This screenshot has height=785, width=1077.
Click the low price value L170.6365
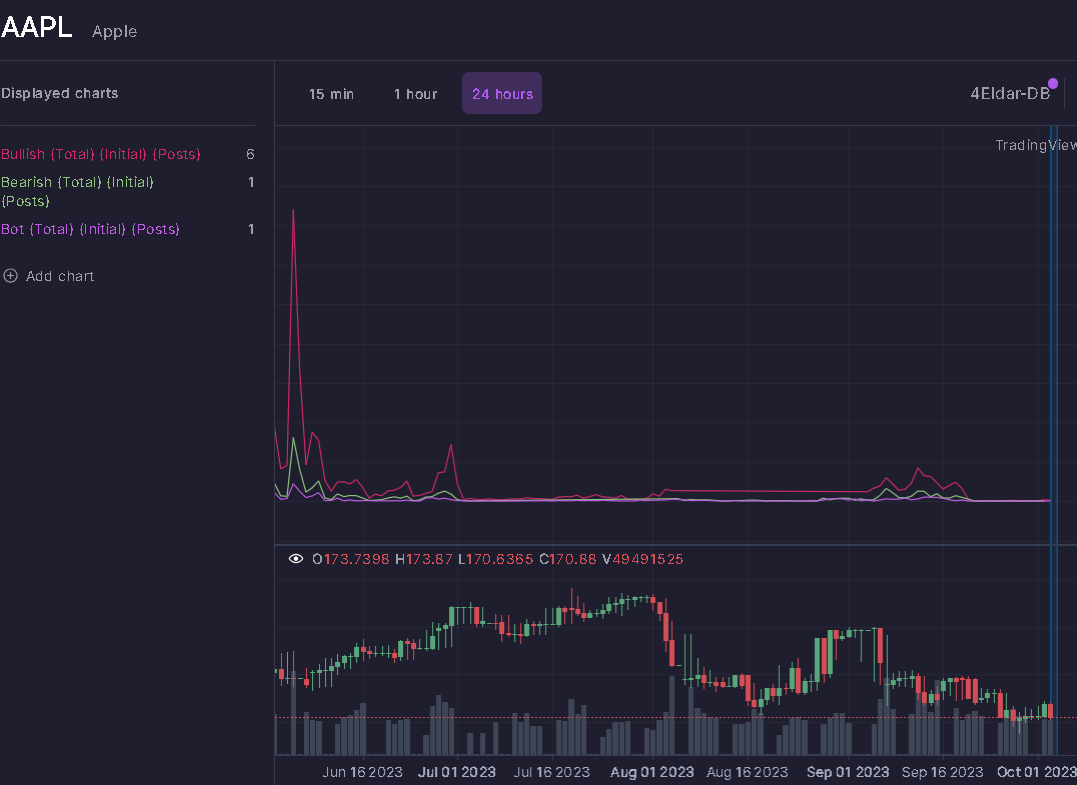click(496, 559)
